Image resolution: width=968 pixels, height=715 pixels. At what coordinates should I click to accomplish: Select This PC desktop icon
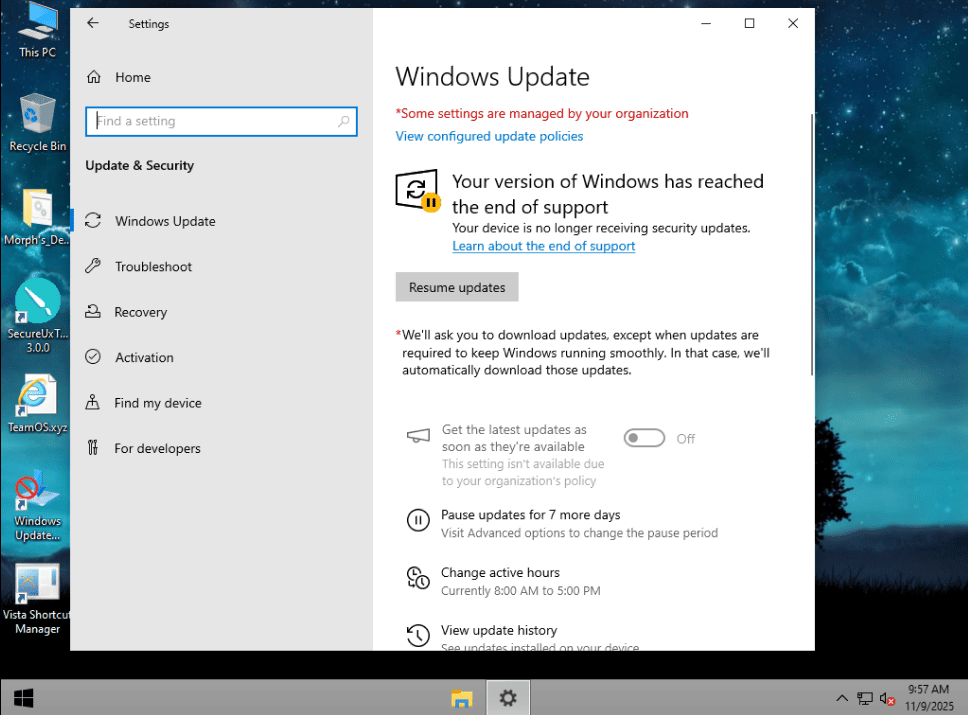tap(37, 30)
